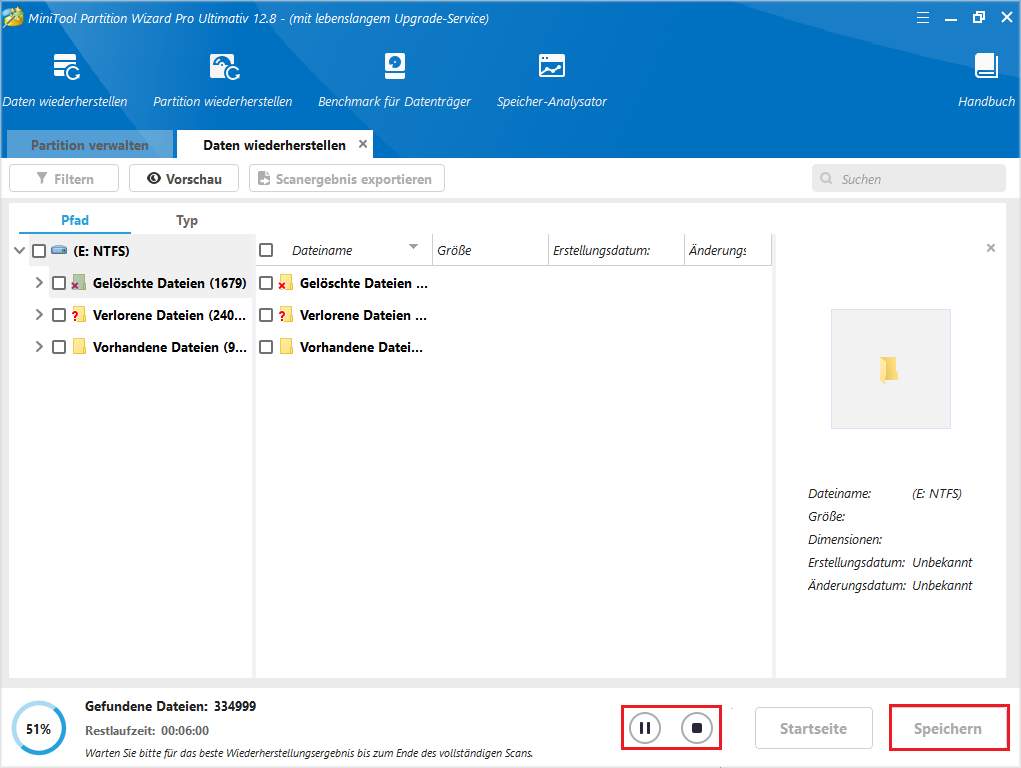Collapse the E: NTFS tree node
1021x768 pixels.
[20, 250]
